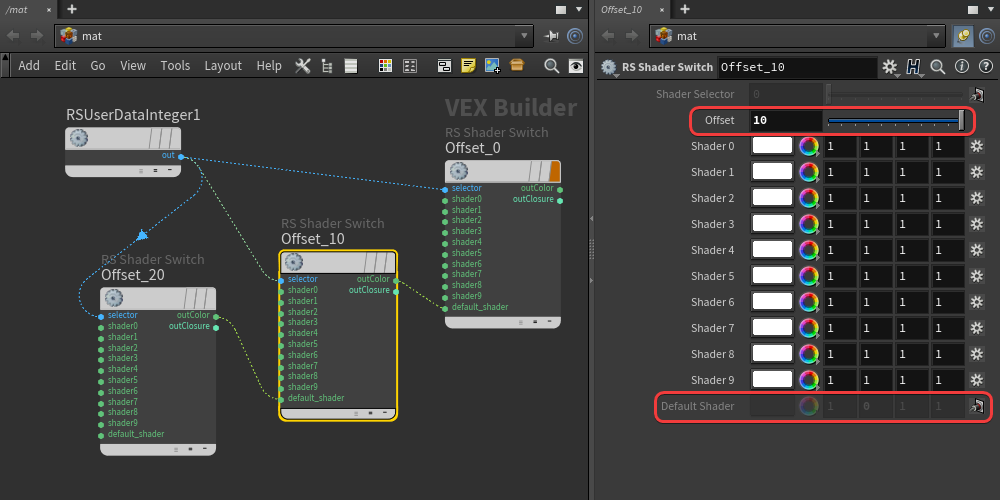
Task: Open the network path dropdown arrow
Action: coord(524,36)
